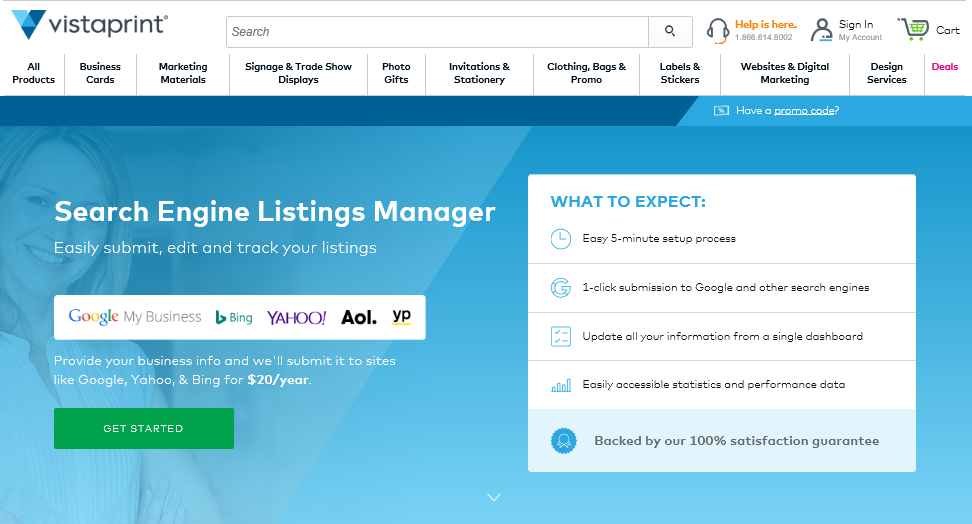Open the Deals menu item
972x524 pixels.
(x=945, y=67)
